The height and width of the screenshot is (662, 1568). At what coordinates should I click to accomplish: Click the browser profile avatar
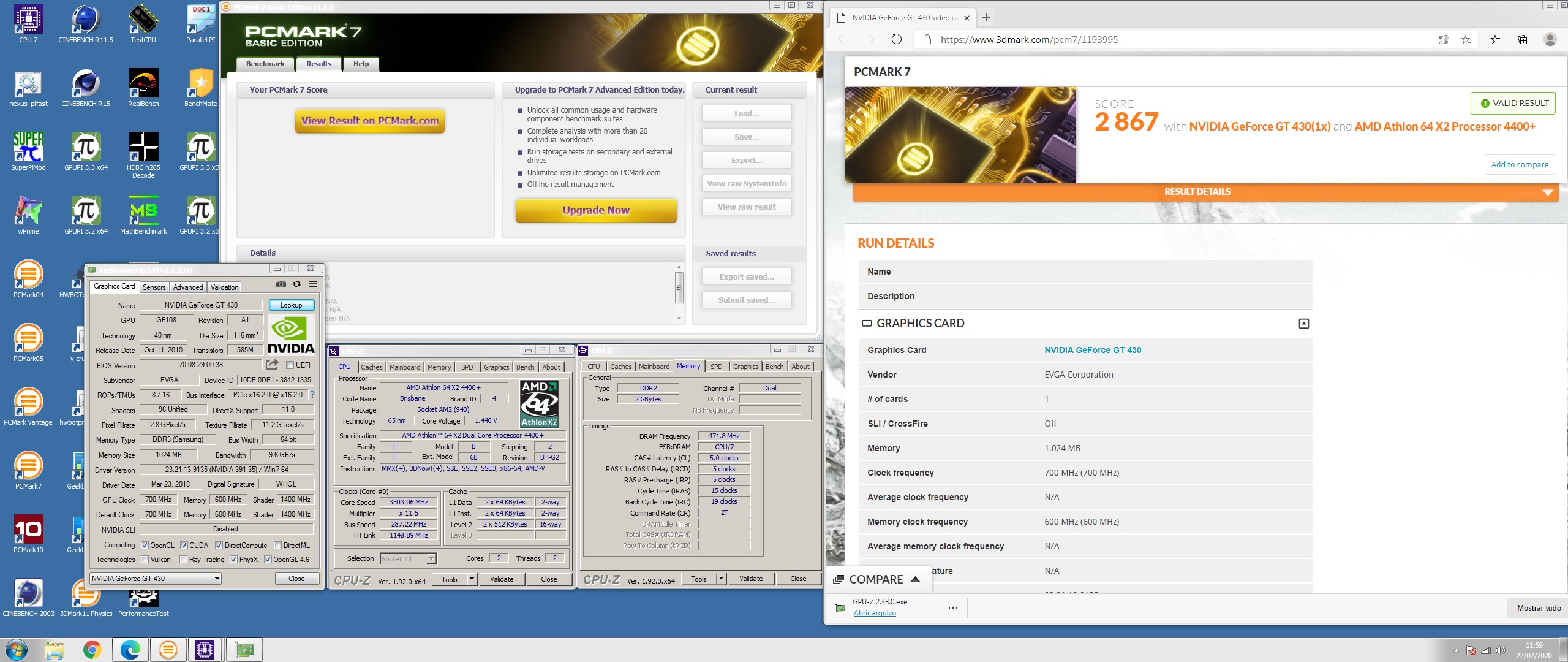click(1550, 39)
